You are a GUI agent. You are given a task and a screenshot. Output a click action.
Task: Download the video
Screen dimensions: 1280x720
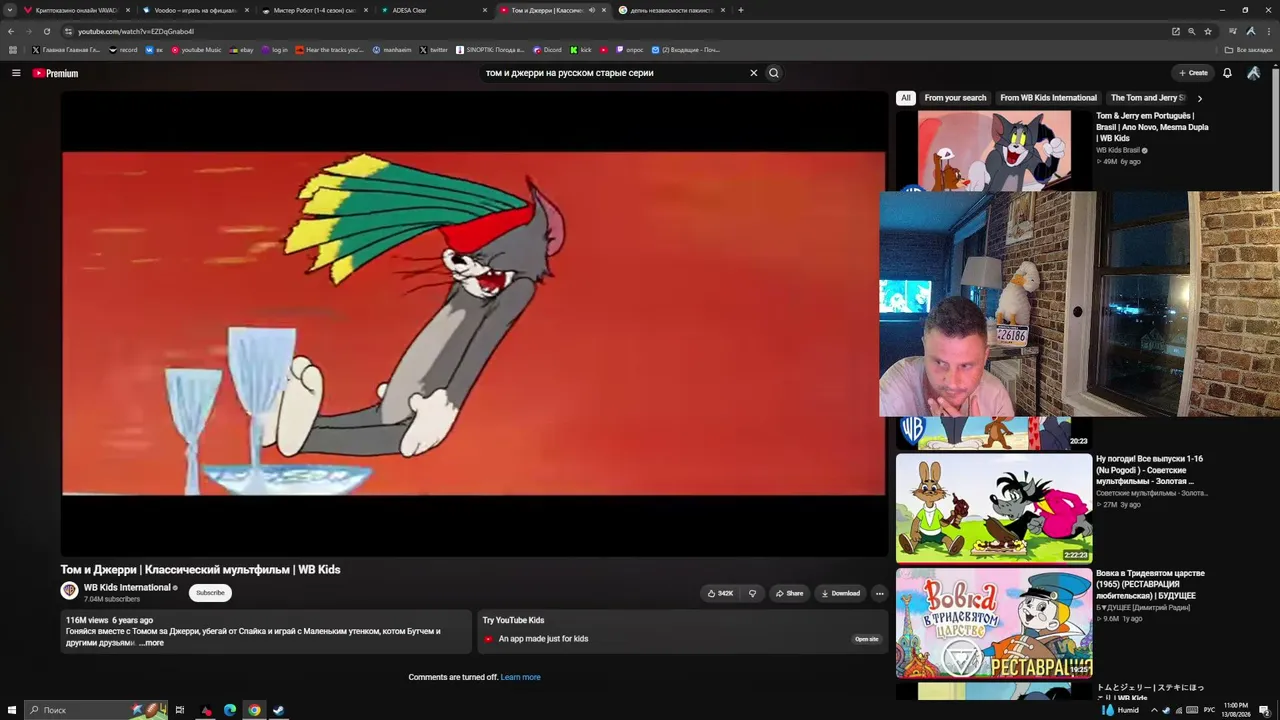click(840, 593)
